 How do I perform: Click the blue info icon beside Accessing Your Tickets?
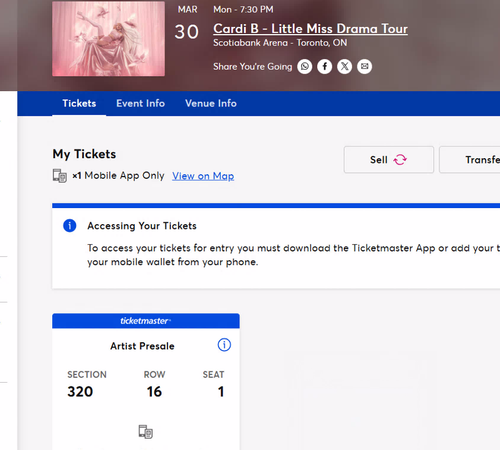coord(70,226)
